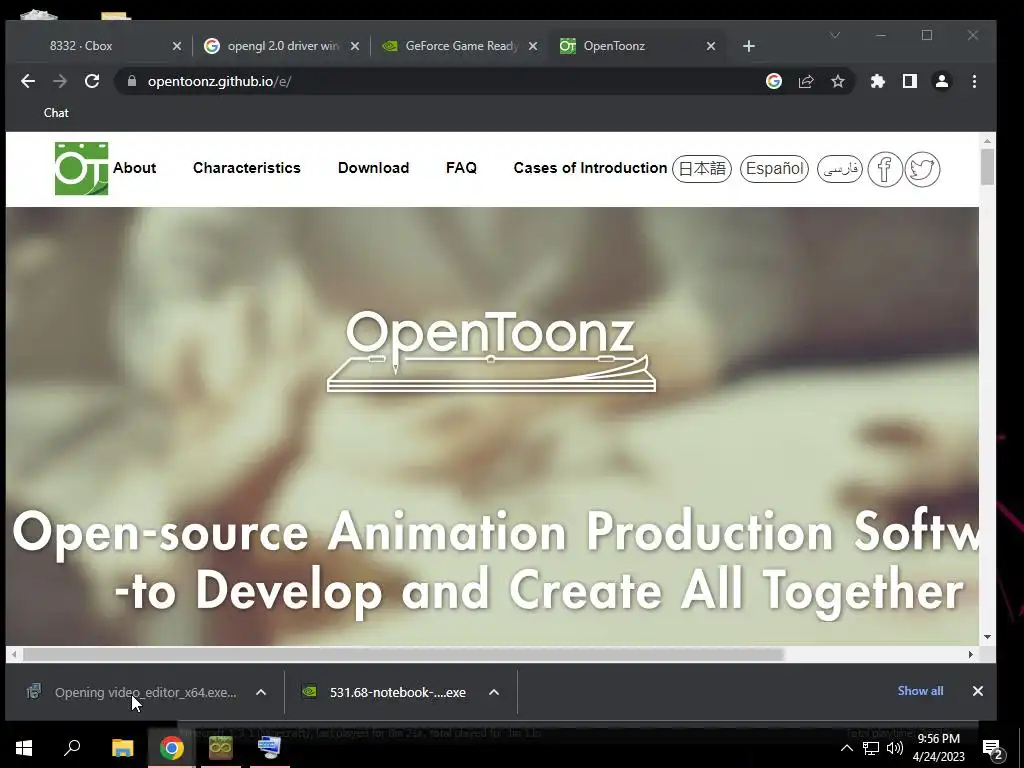This screenshot has width=1024, height=768.
Task: Open Windows taskbar search
Action: 72,748
